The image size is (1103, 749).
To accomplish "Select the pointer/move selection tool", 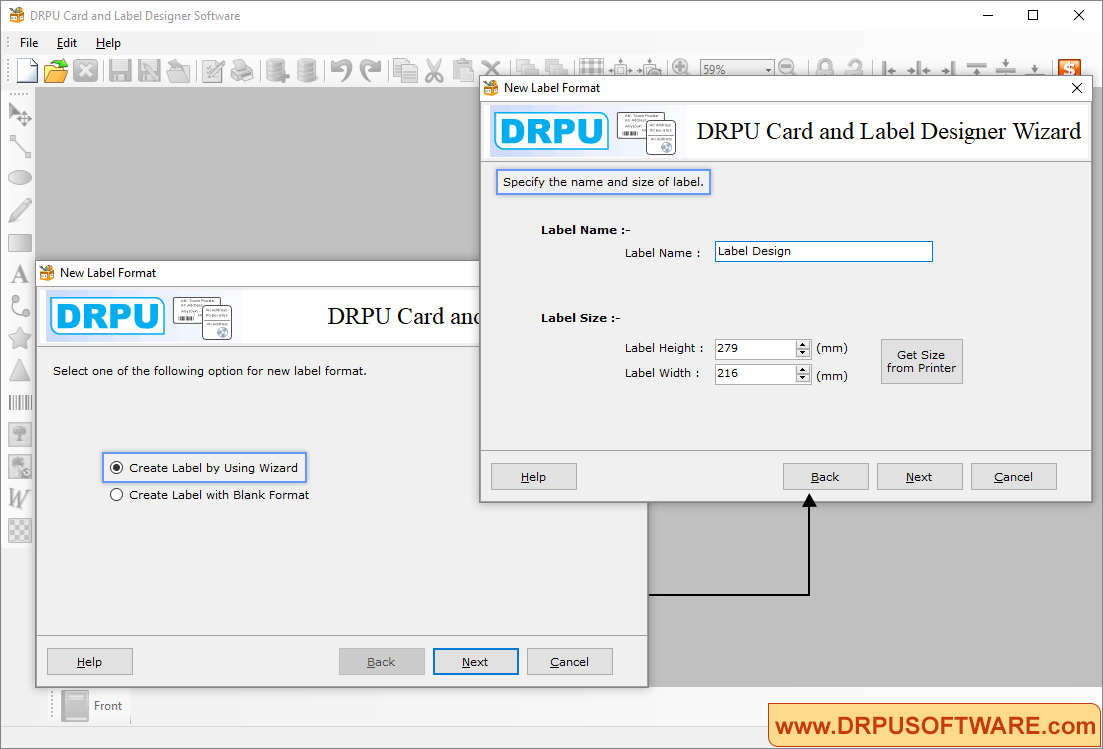I will (20, 114).
